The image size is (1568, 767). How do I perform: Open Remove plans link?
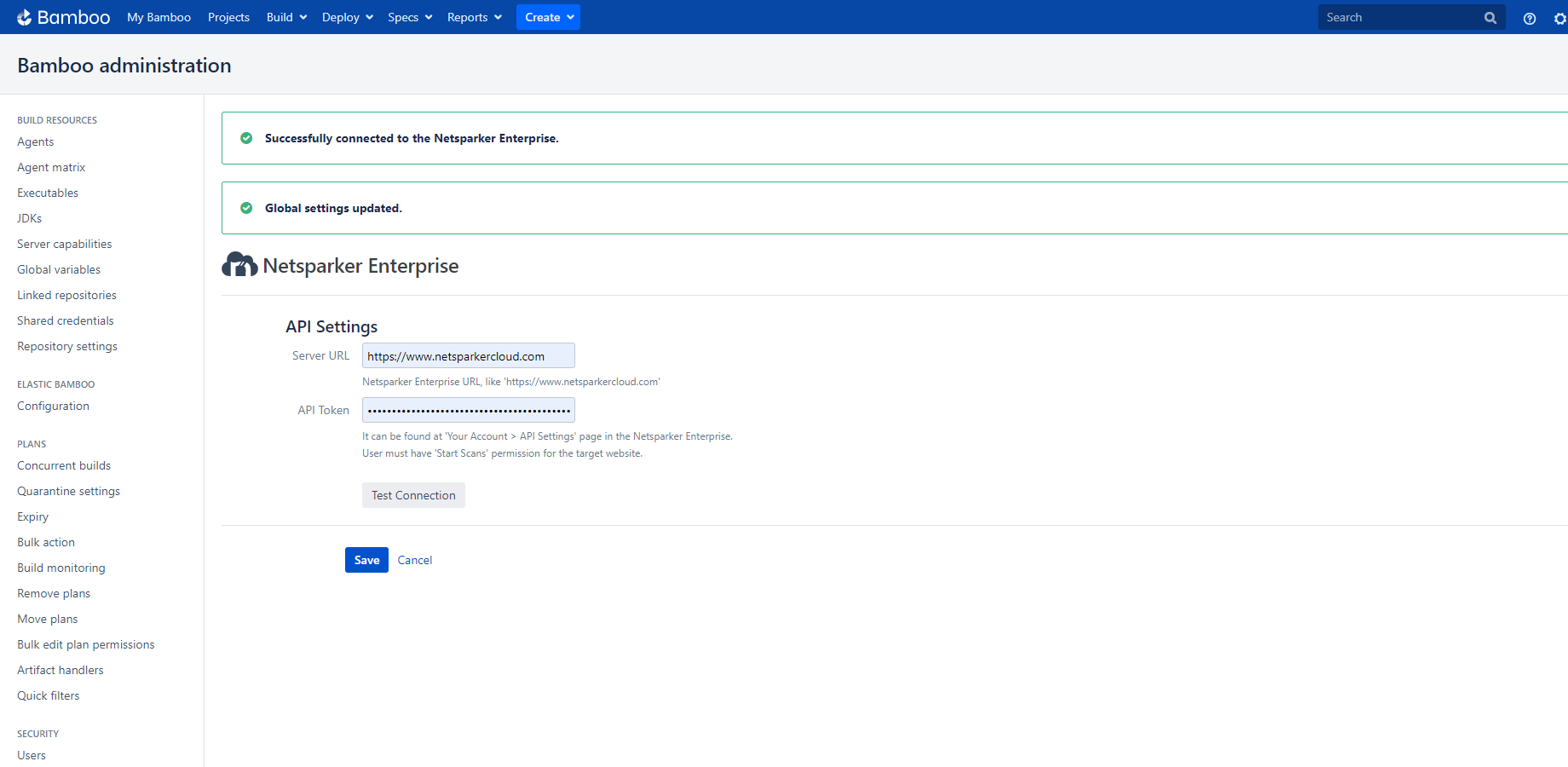coord(54,593)
